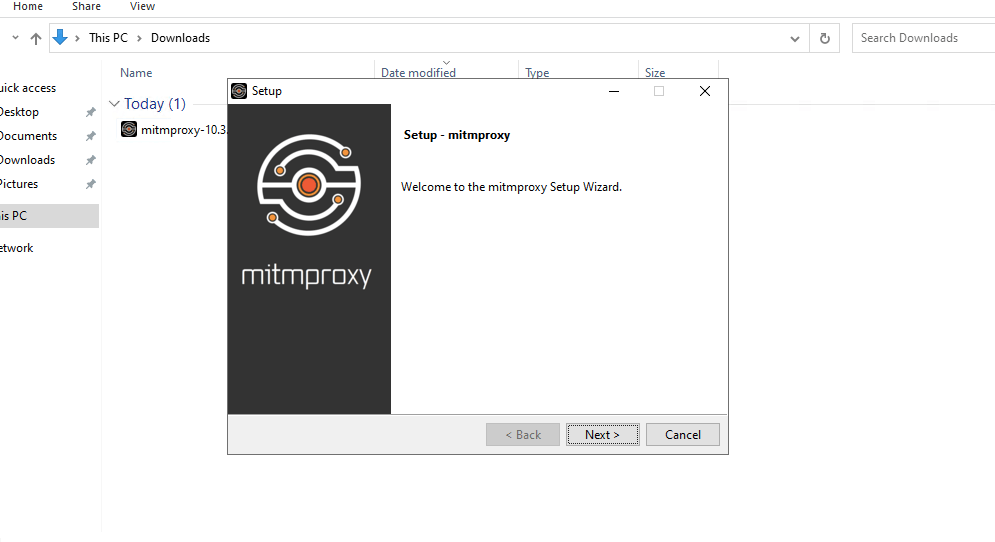Open Network in navigation pane
Screen dimensions: 995x542
[x=16, y=248]
